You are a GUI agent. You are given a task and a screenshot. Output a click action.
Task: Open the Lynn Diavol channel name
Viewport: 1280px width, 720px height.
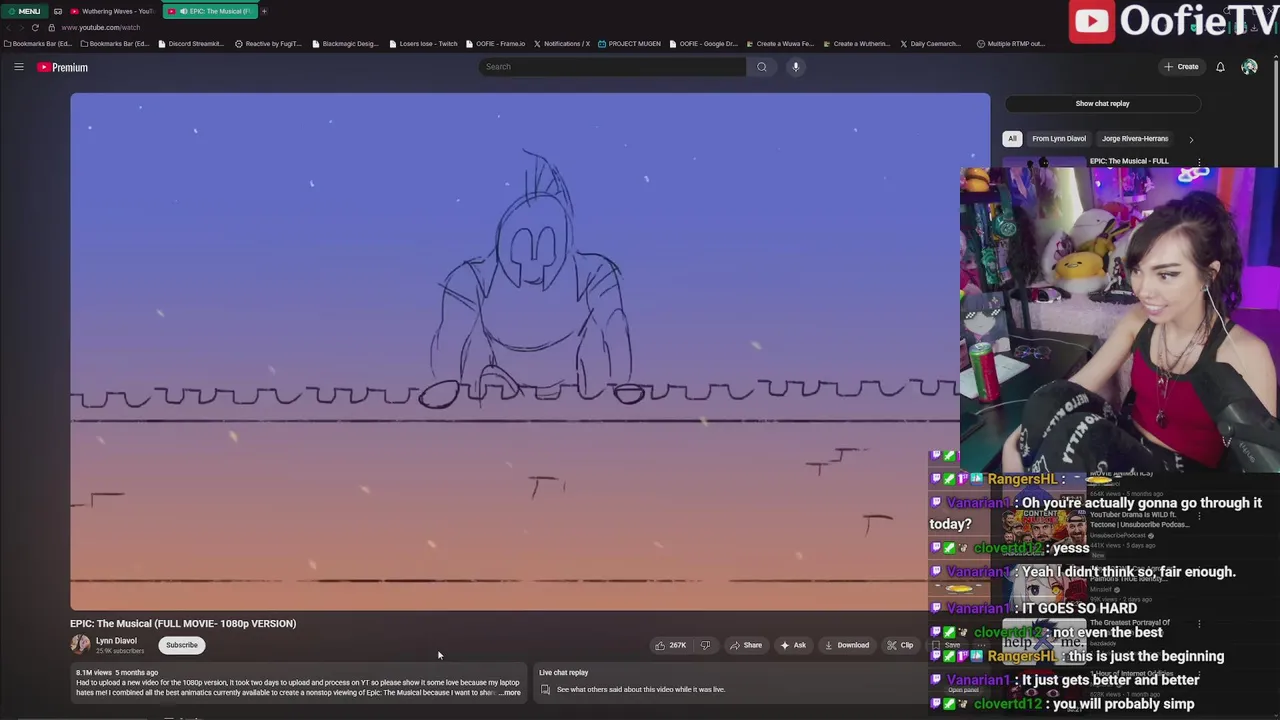(x=116, y=641)
